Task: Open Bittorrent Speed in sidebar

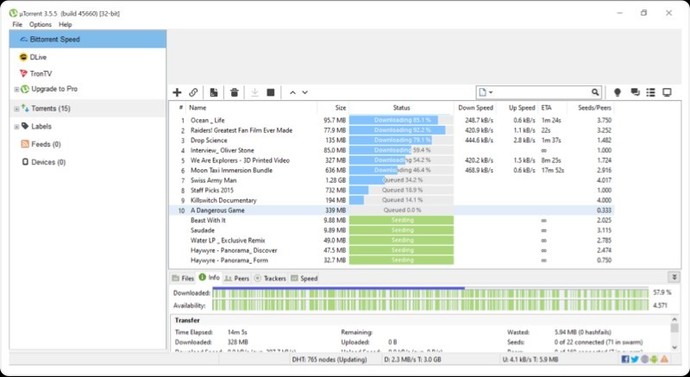Action: 88,39
